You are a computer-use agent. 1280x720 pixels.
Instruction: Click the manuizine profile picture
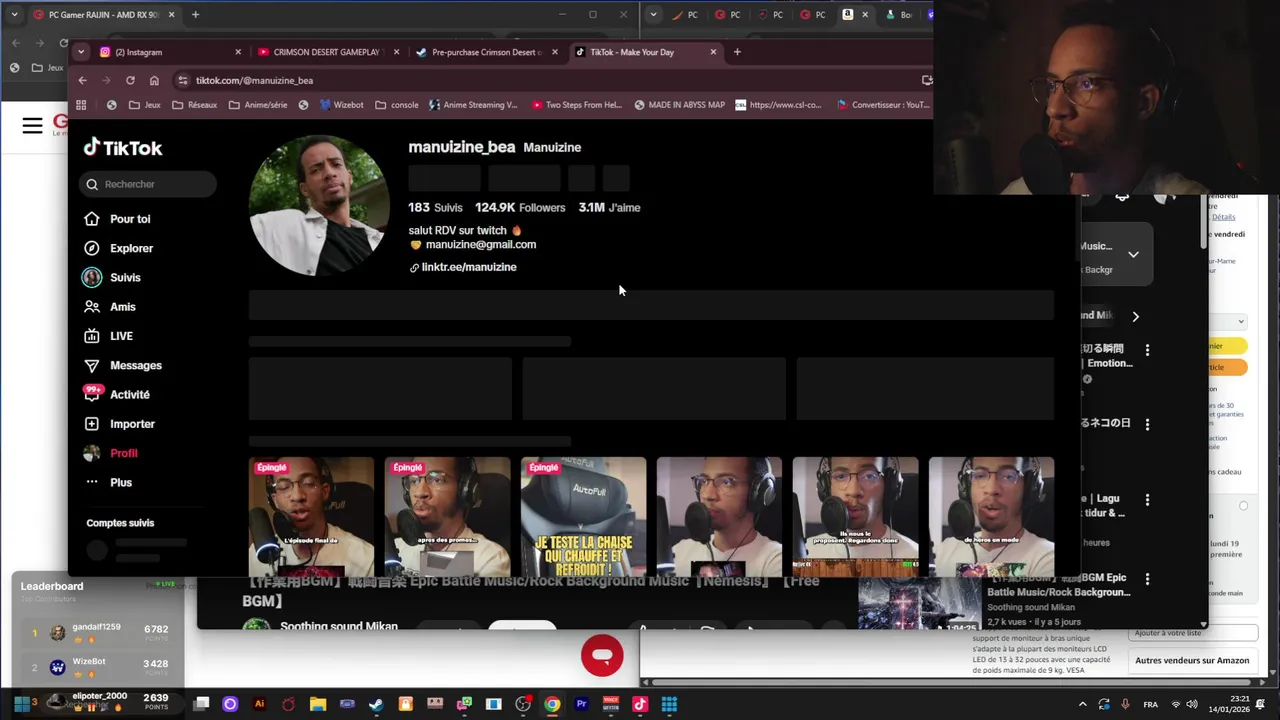(x=318, y=205)
